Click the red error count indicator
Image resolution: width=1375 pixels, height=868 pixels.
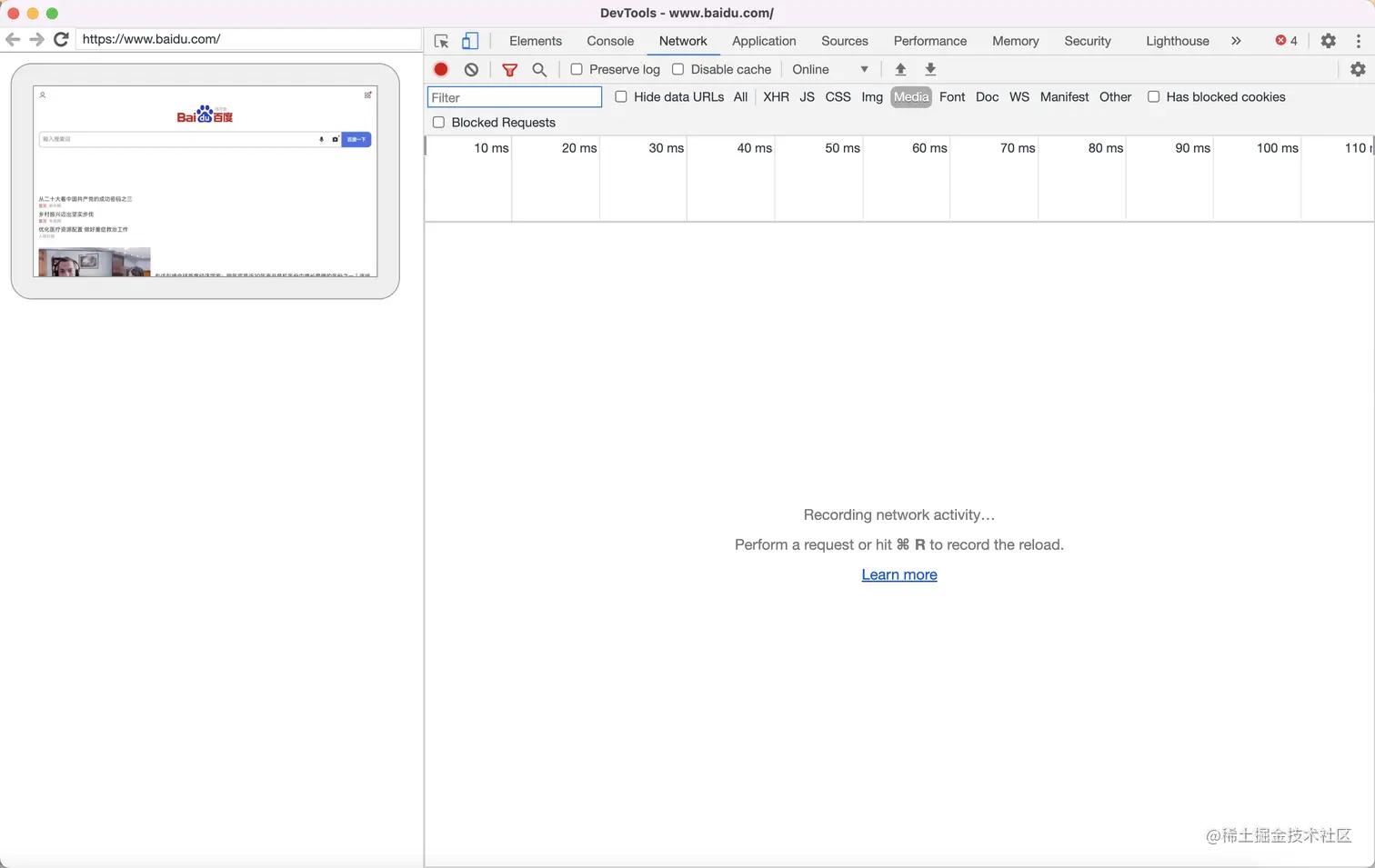1287,41
